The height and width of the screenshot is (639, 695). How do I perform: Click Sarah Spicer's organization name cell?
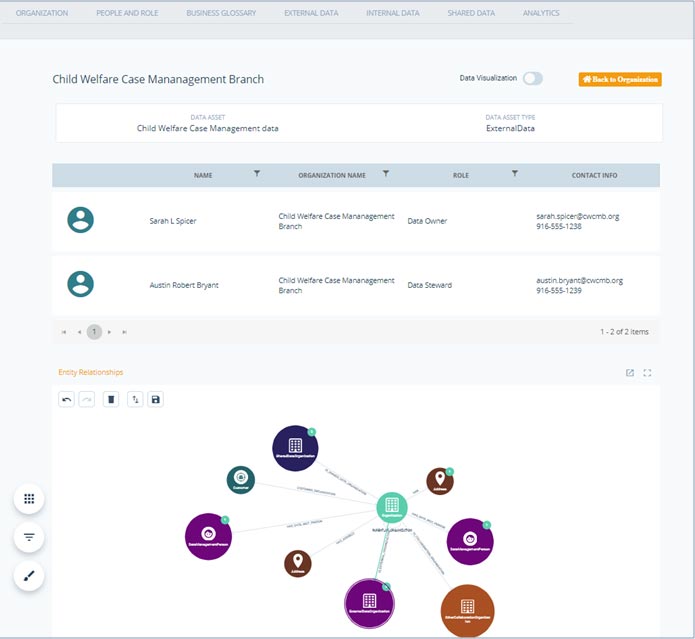coord(336,221)
